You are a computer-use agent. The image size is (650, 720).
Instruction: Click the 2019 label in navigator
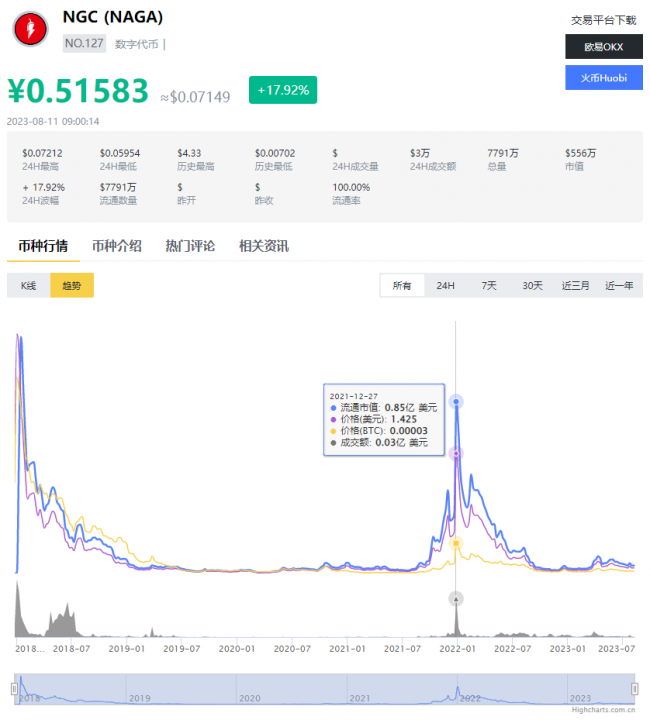[x=140, y=698]
